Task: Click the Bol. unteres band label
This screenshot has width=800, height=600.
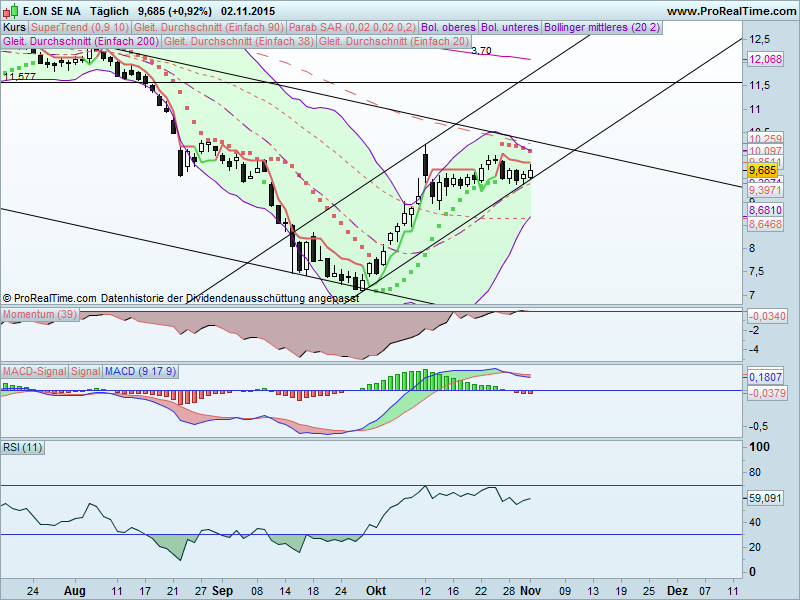Action: [x=509, y=28]
